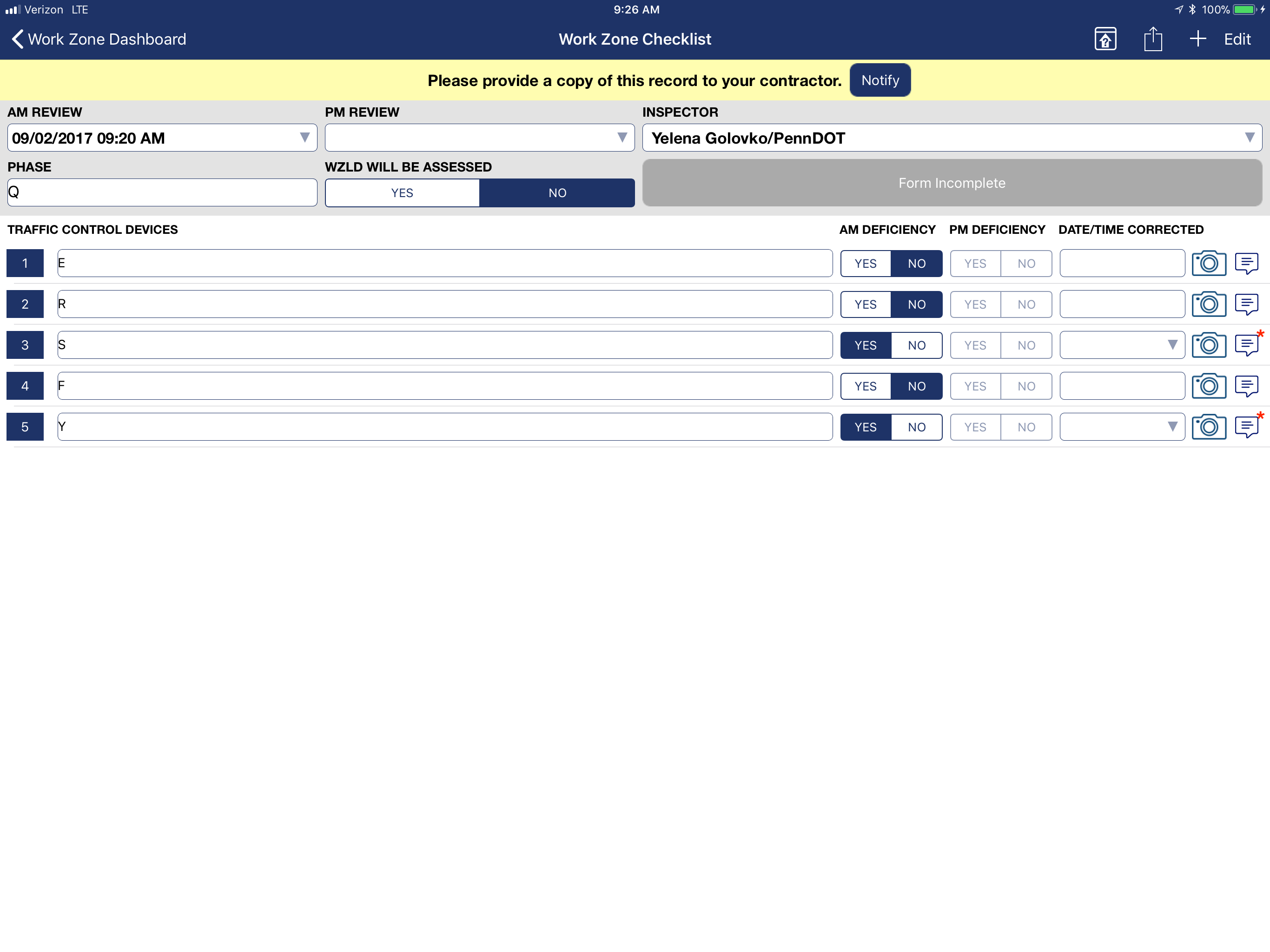This screenshot has width=1270, height=952.
Task: Set row 5 AM Deficiency to YES
Action: 865,427
